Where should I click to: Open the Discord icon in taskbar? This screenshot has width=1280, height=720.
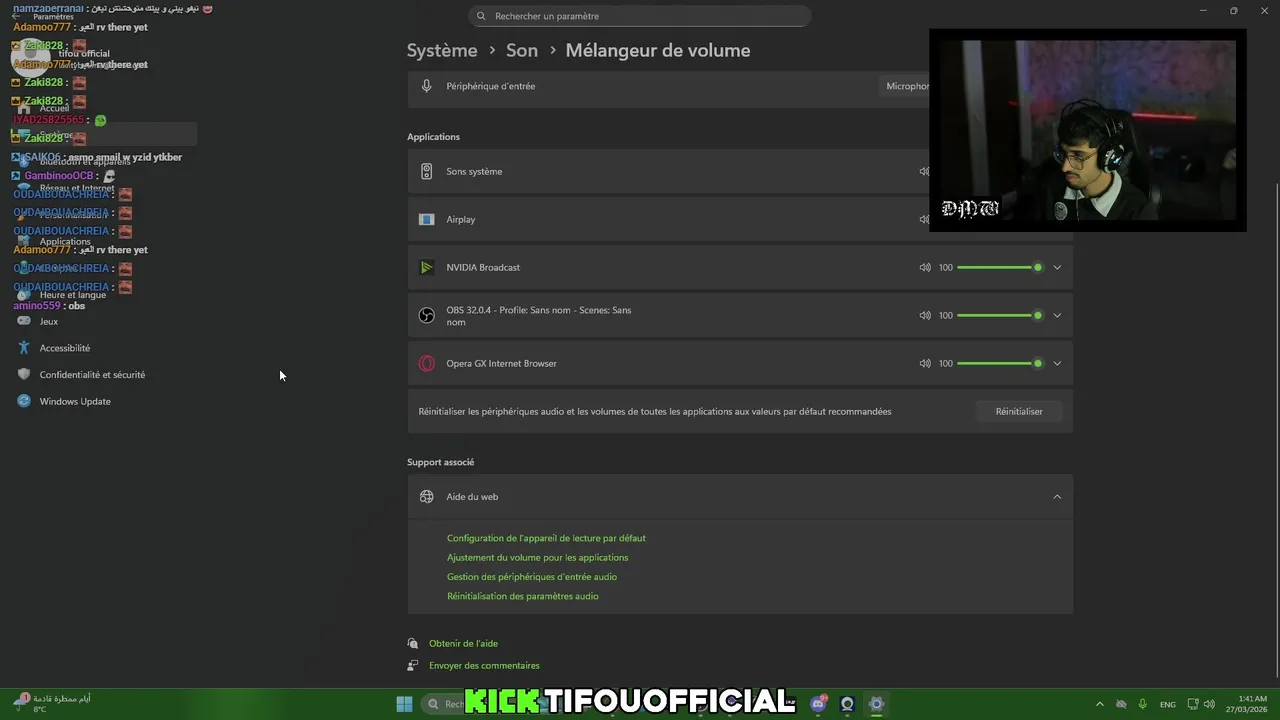point(818,704)
